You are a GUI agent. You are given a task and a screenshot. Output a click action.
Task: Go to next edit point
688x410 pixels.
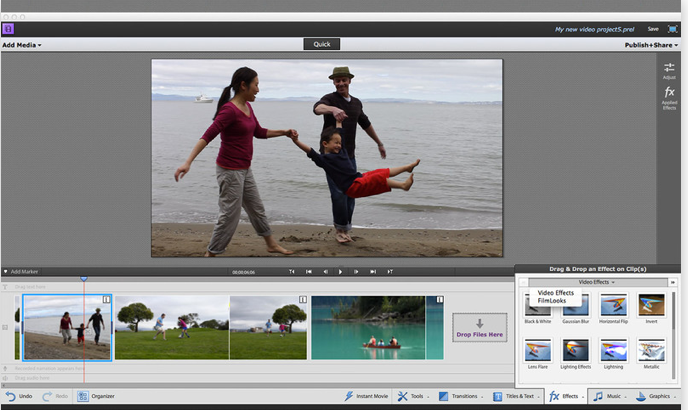click(x=373, y=272)
